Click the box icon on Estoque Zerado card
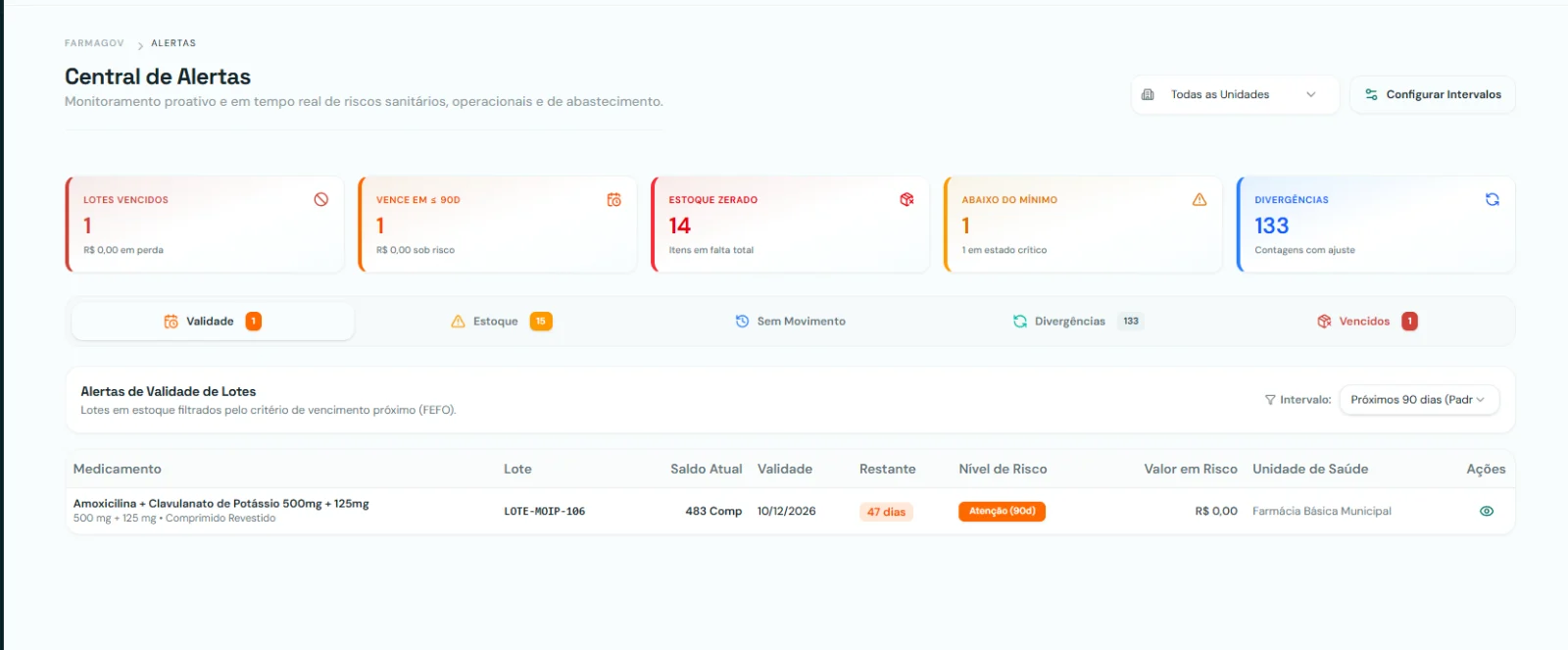This screenshot has height=650, width=1568. pos(906,199)
